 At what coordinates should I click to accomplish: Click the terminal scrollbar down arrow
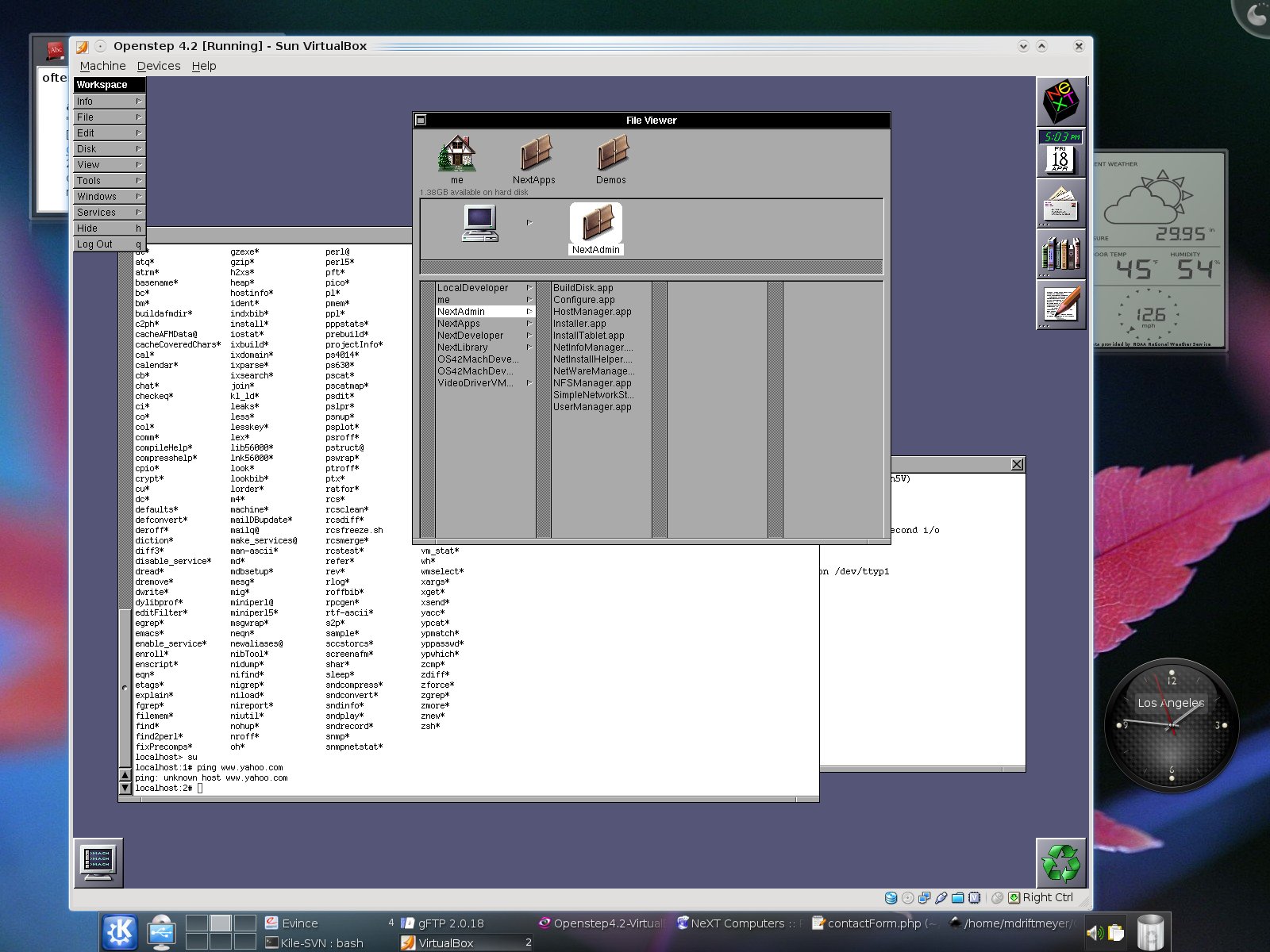pos(125,788)
